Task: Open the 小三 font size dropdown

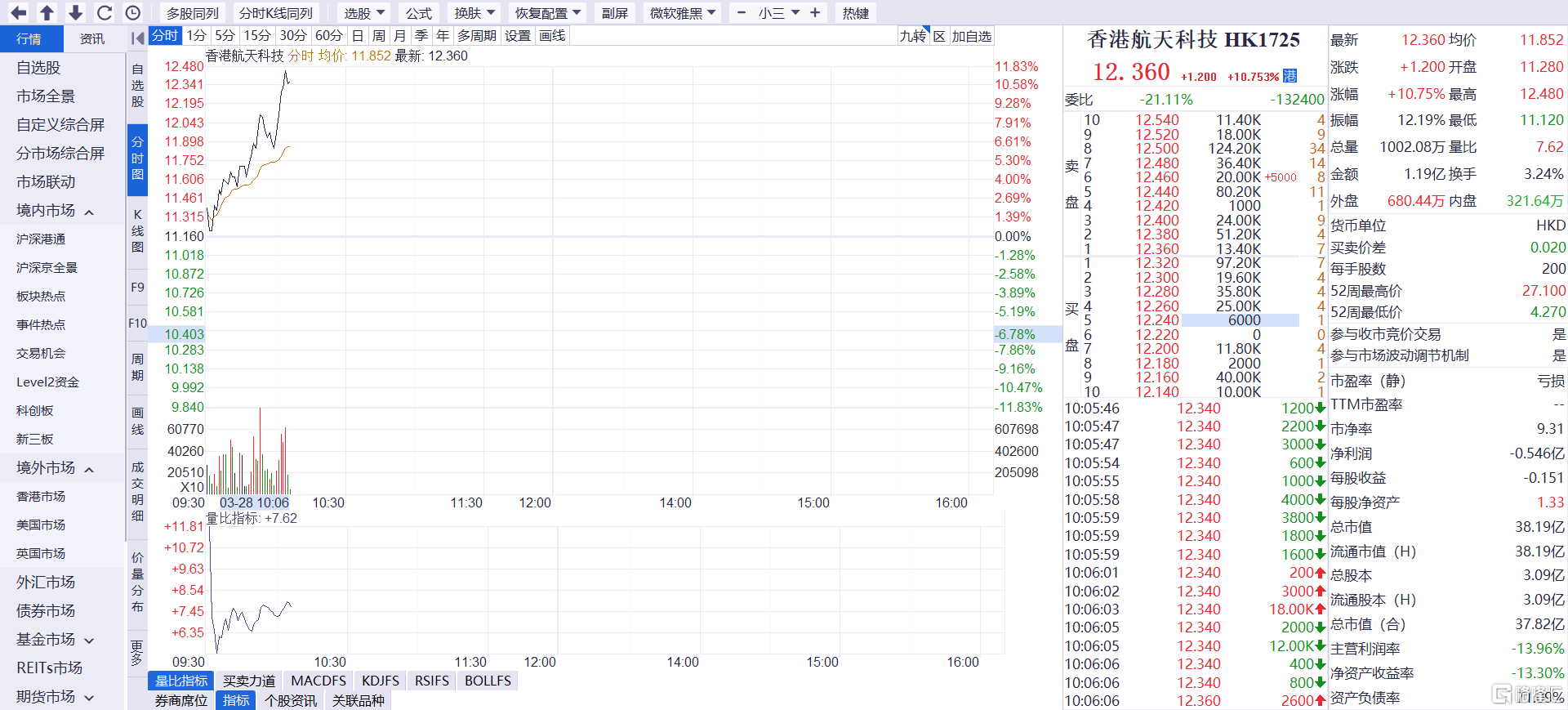Action: [x=778, y=13]
